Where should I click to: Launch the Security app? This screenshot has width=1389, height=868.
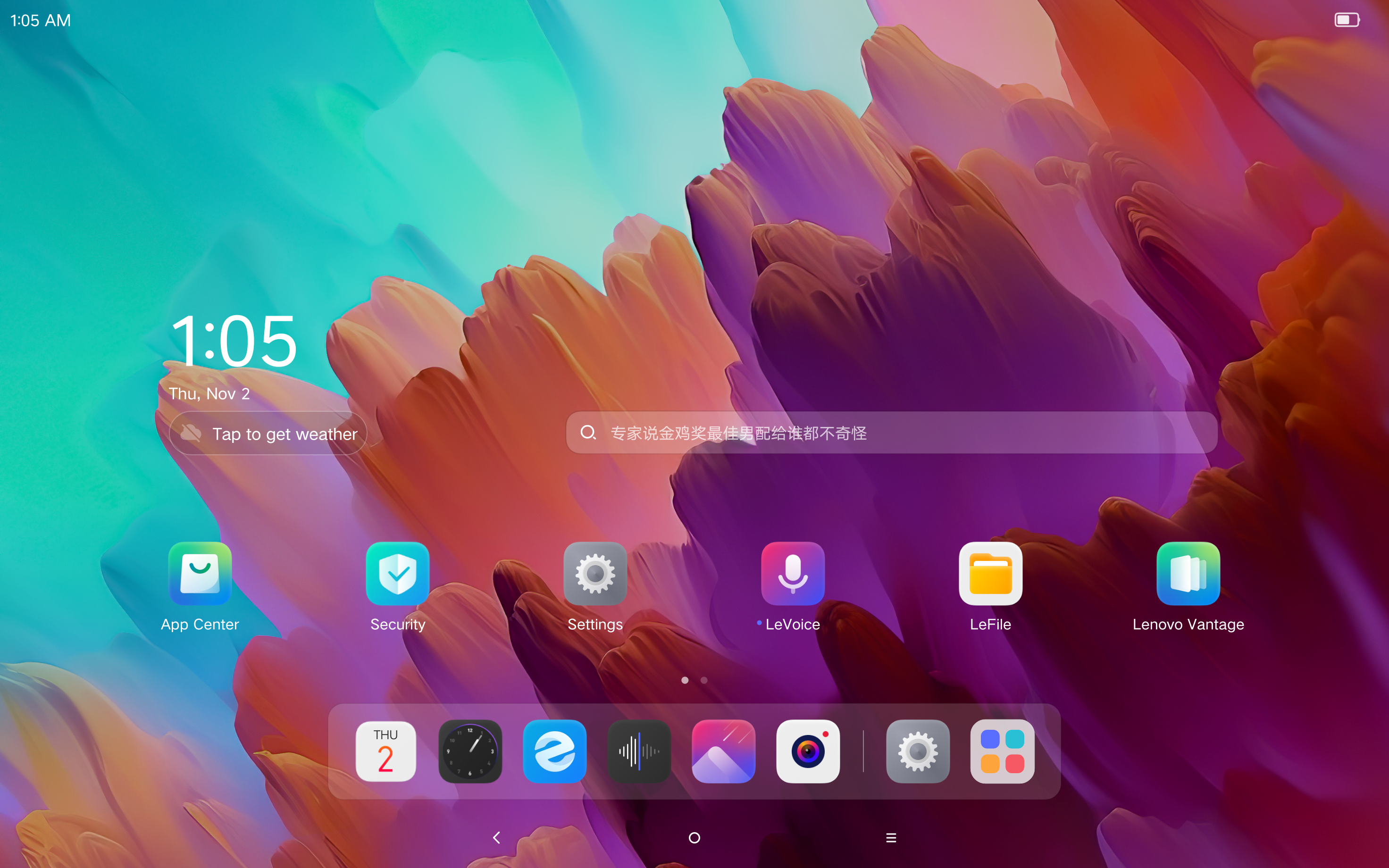[x=397, y=574]
